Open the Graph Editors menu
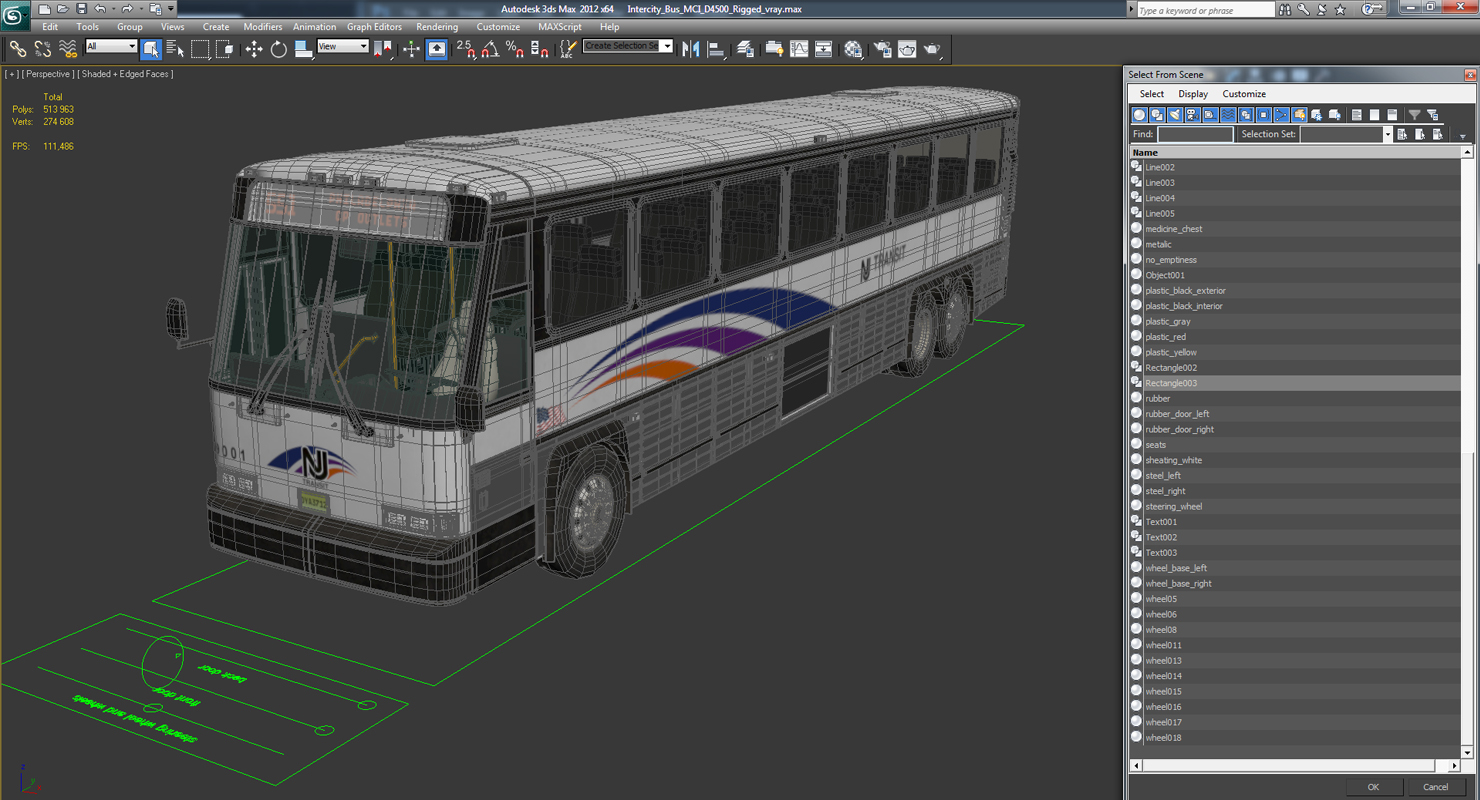This screenshot has width=1480, height=800. (x=374, y=27)
